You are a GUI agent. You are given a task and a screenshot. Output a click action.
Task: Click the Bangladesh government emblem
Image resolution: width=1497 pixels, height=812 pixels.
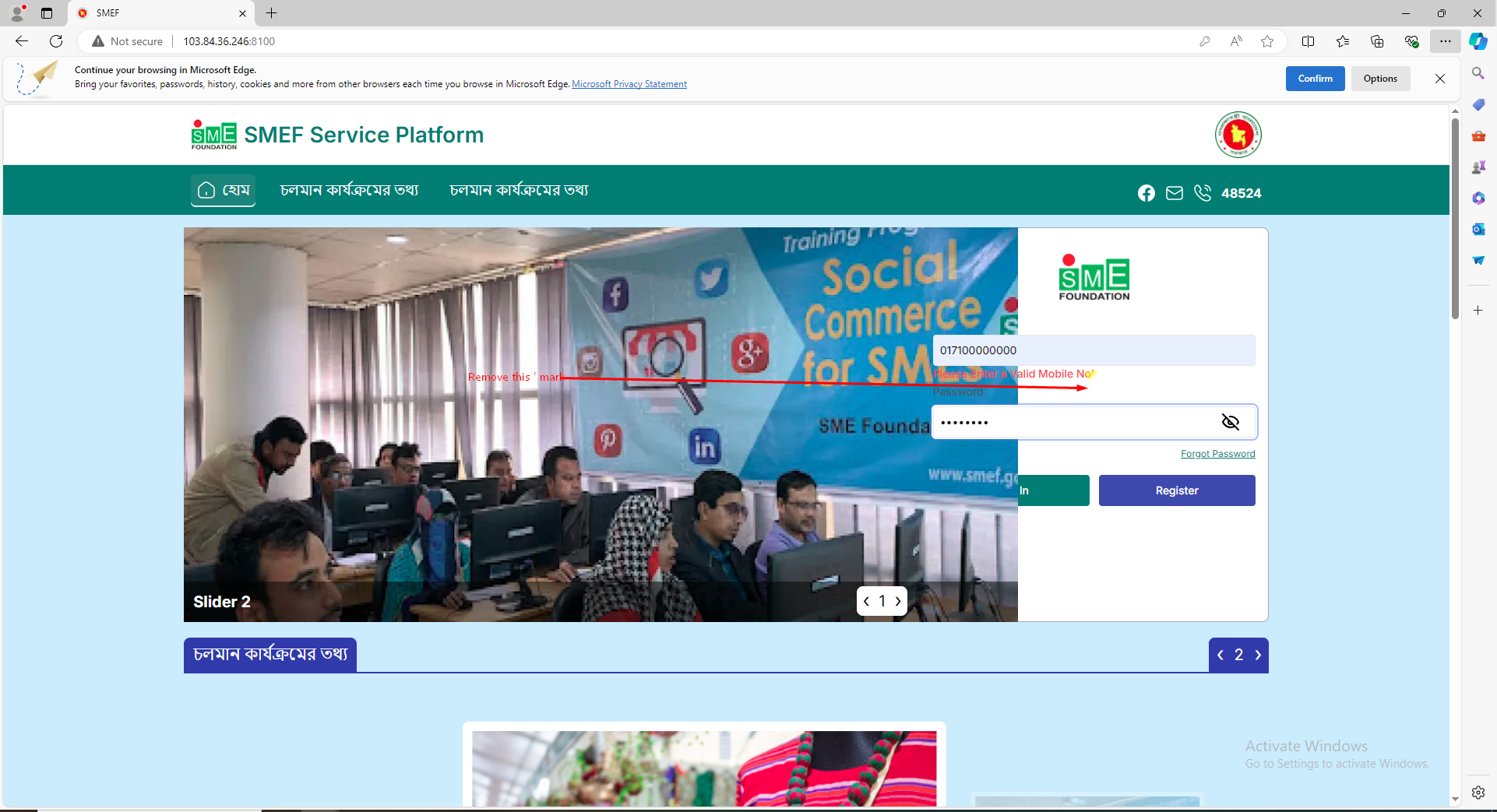coord(1238,135)
